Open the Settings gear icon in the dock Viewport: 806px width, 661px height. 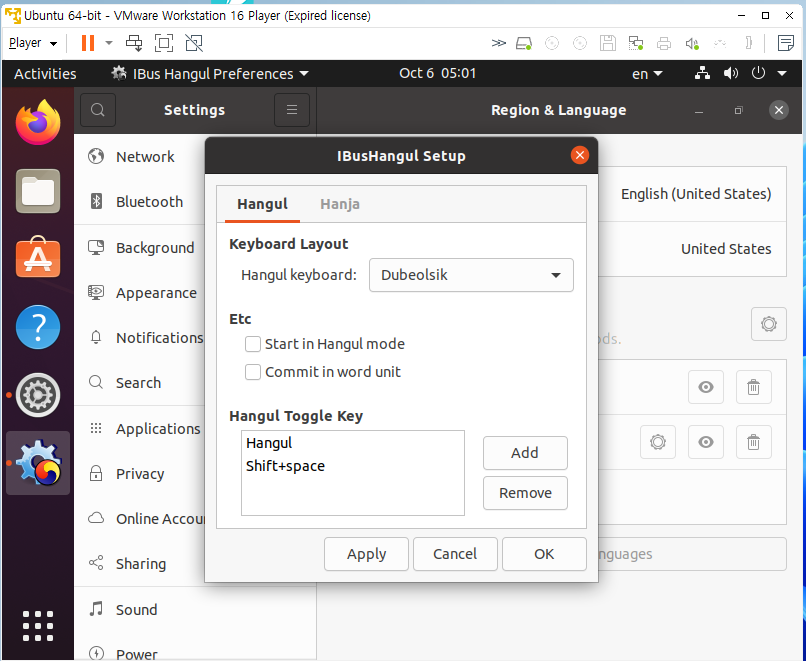[x=38, y=395]
